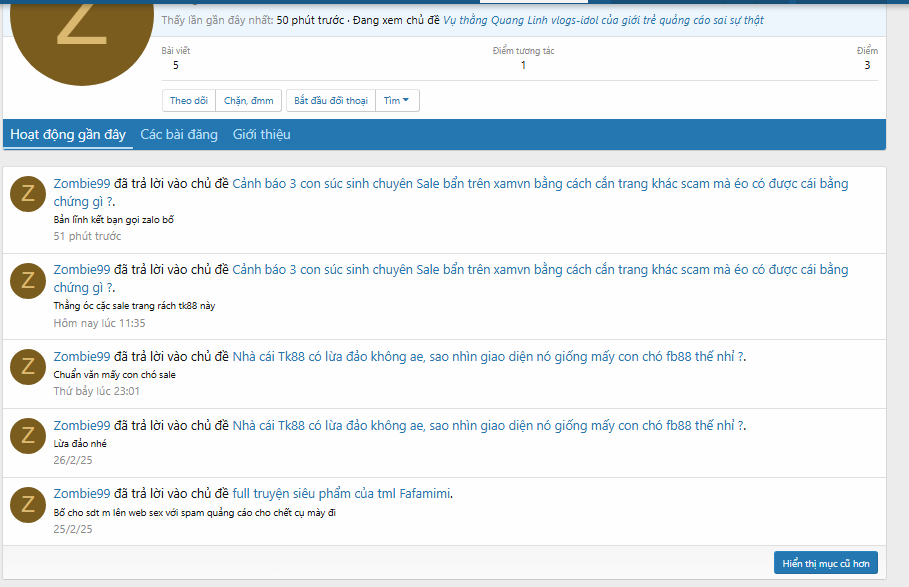The image size is (909, 587).
Task: Click the 'Chặn, đmm' button
Action: 249,100
